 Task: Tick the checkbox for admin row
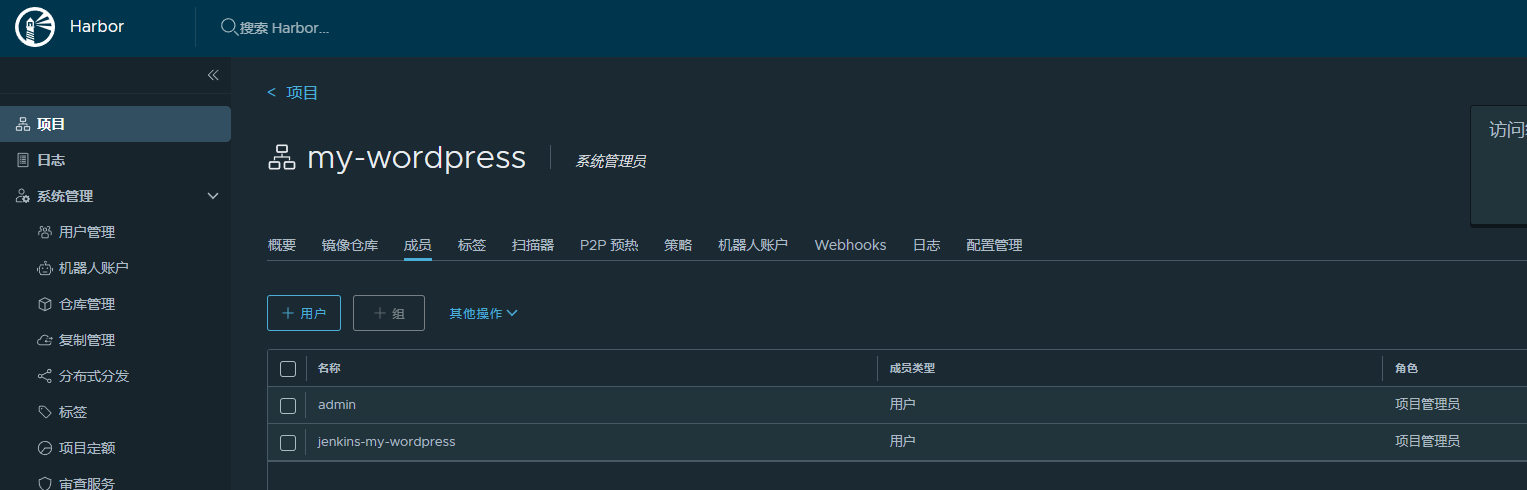(x=288, y=405)
